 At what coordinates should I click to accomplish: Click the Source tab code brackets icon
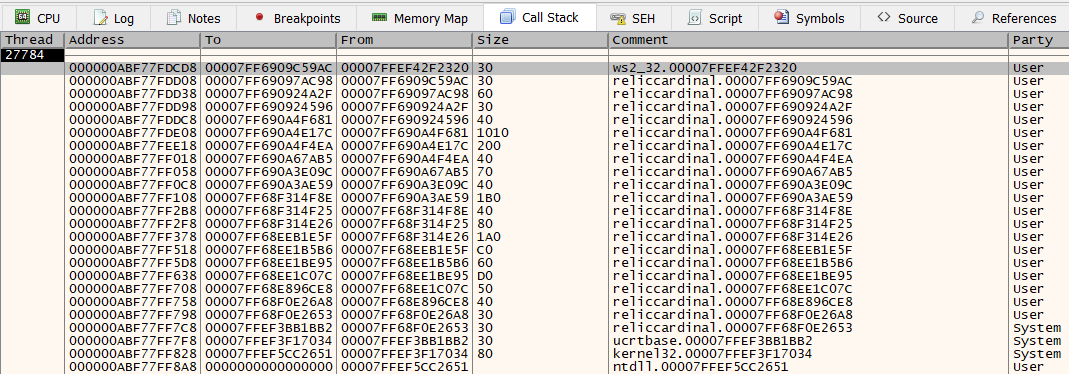(x=884, y=17)
